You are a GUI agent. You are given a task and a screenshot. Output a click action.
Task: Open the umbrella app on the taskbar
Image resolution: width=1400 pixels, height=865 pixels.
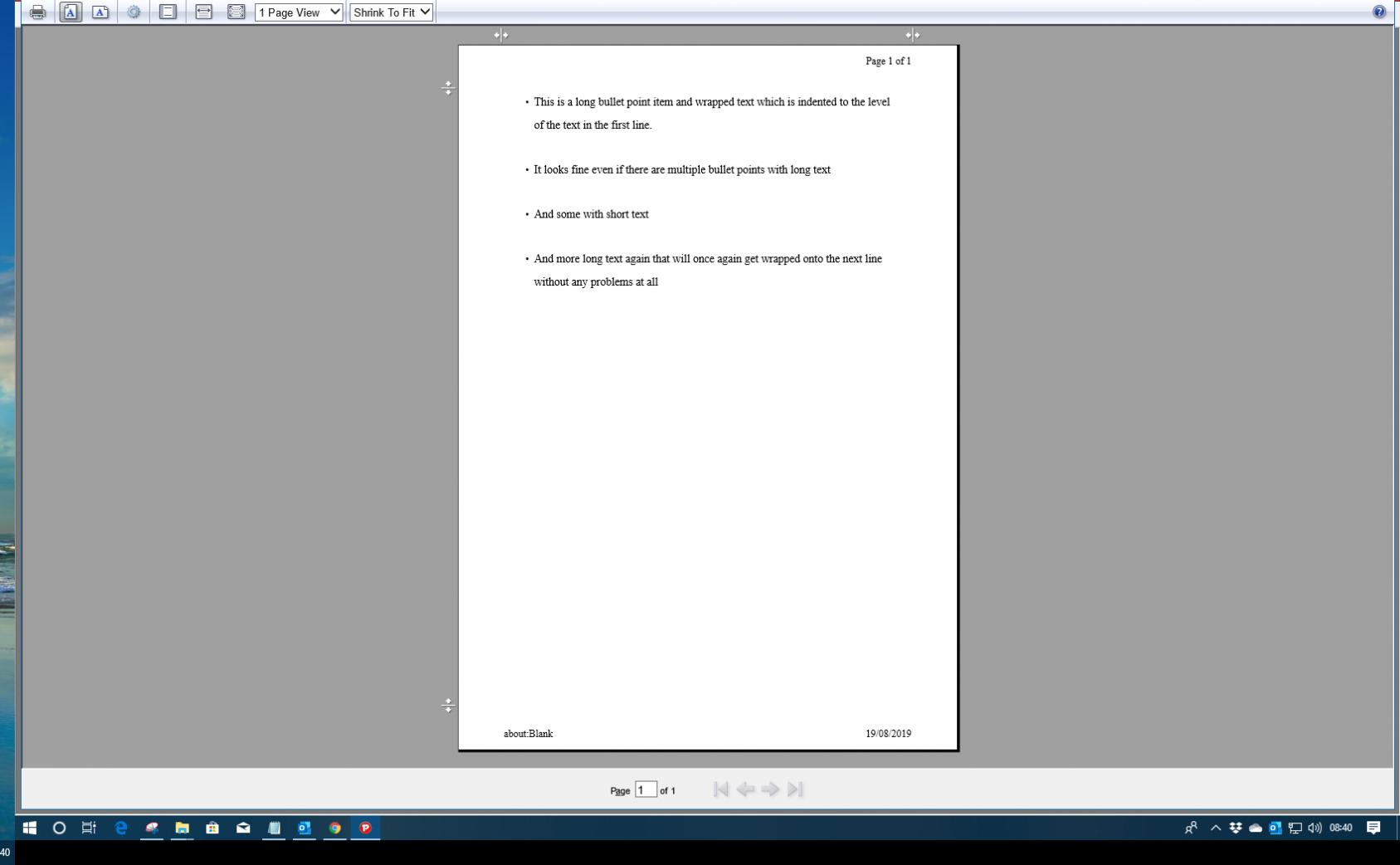tap(152, 828)
